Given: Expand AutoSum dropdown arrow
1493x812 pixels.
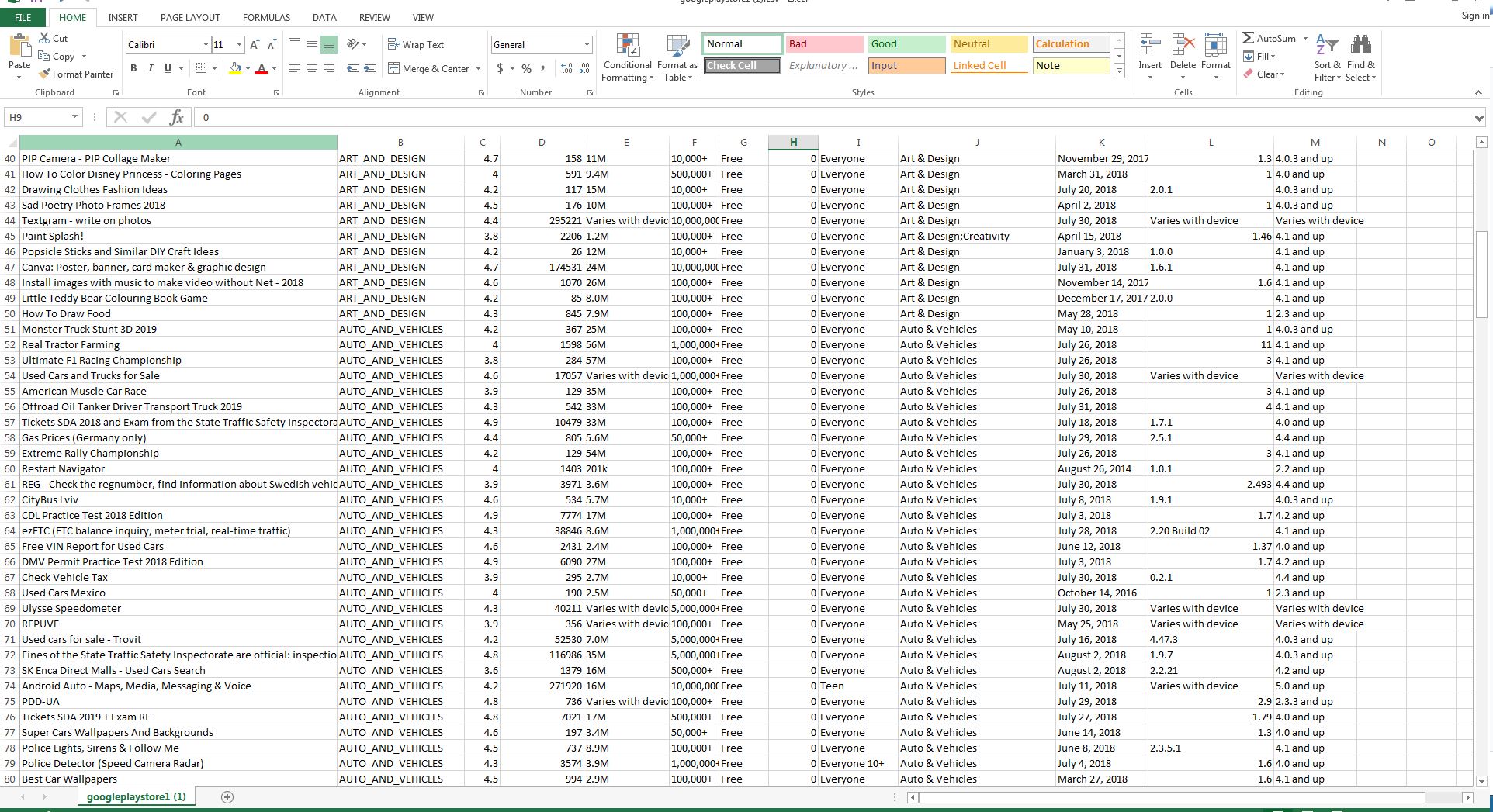Looking at the screenshot, I should tap(1305, 38).
